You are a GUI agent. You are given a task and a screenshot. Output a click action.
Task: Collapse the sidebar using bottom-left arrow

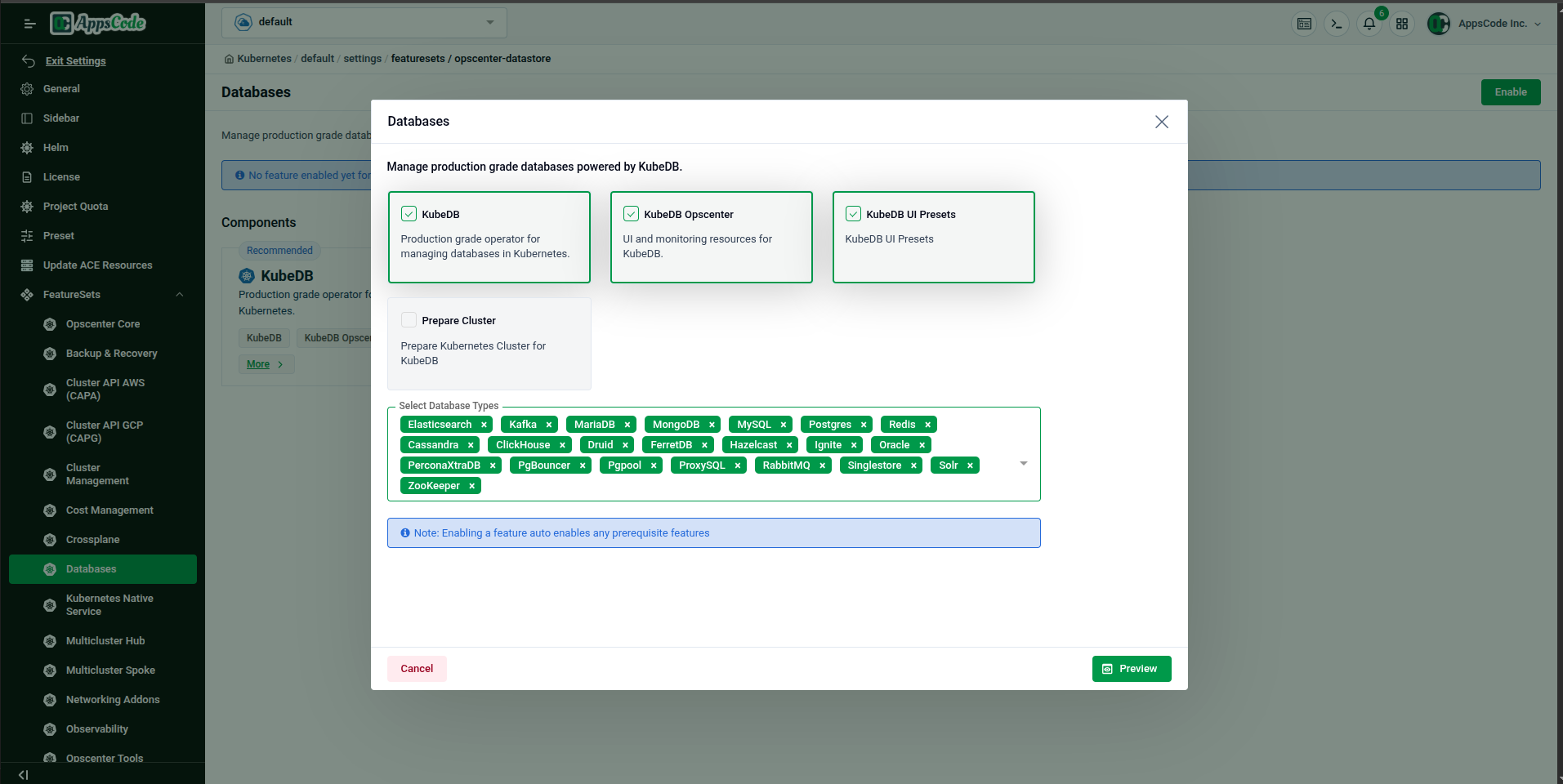pyautogui.click(x=22, y=774)
